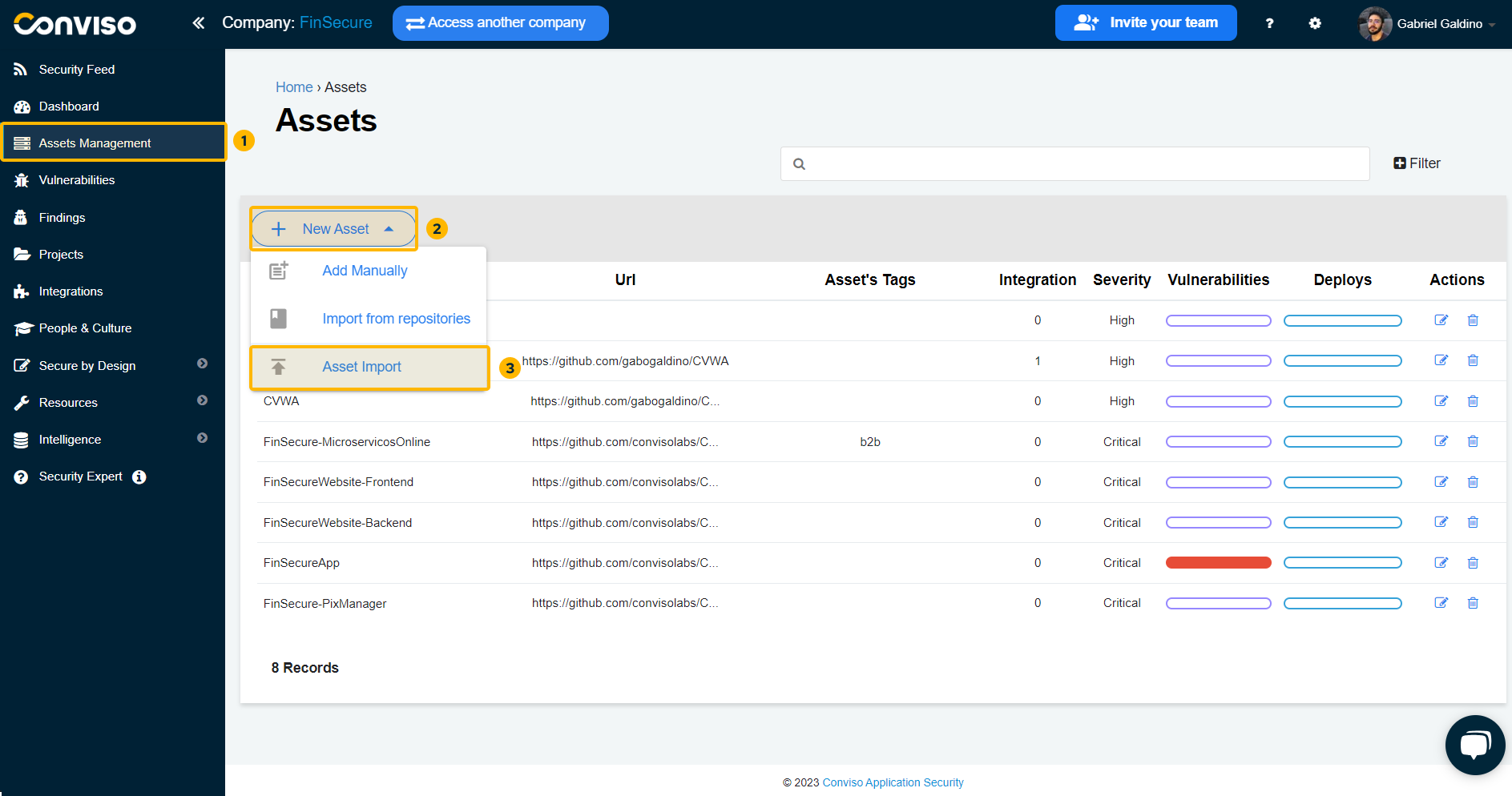
Task: Open Security Expert in the sidebar
Action: [80, 476]
